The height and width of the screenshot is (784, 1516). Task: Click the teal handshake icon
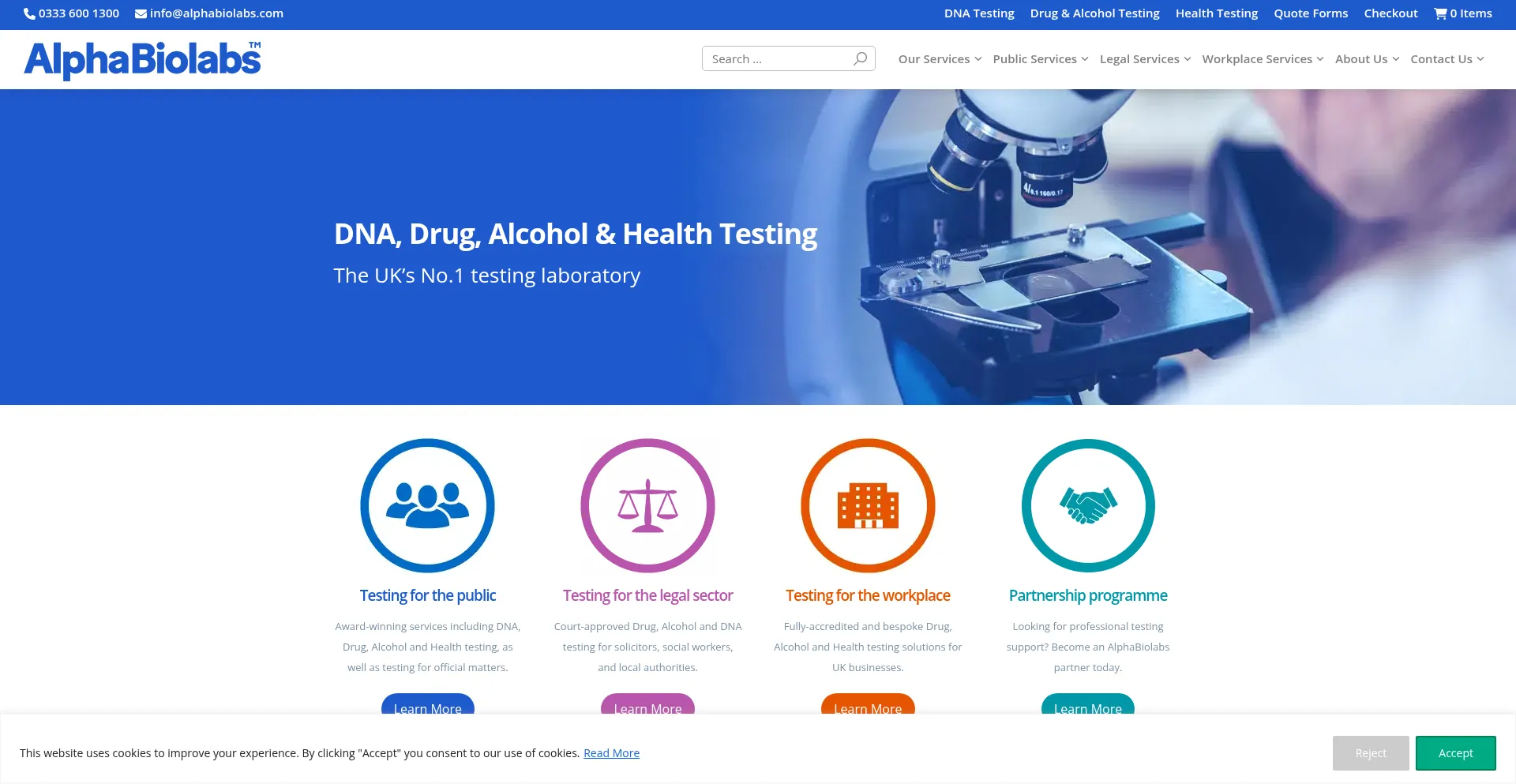click(x=1088, y=505)
